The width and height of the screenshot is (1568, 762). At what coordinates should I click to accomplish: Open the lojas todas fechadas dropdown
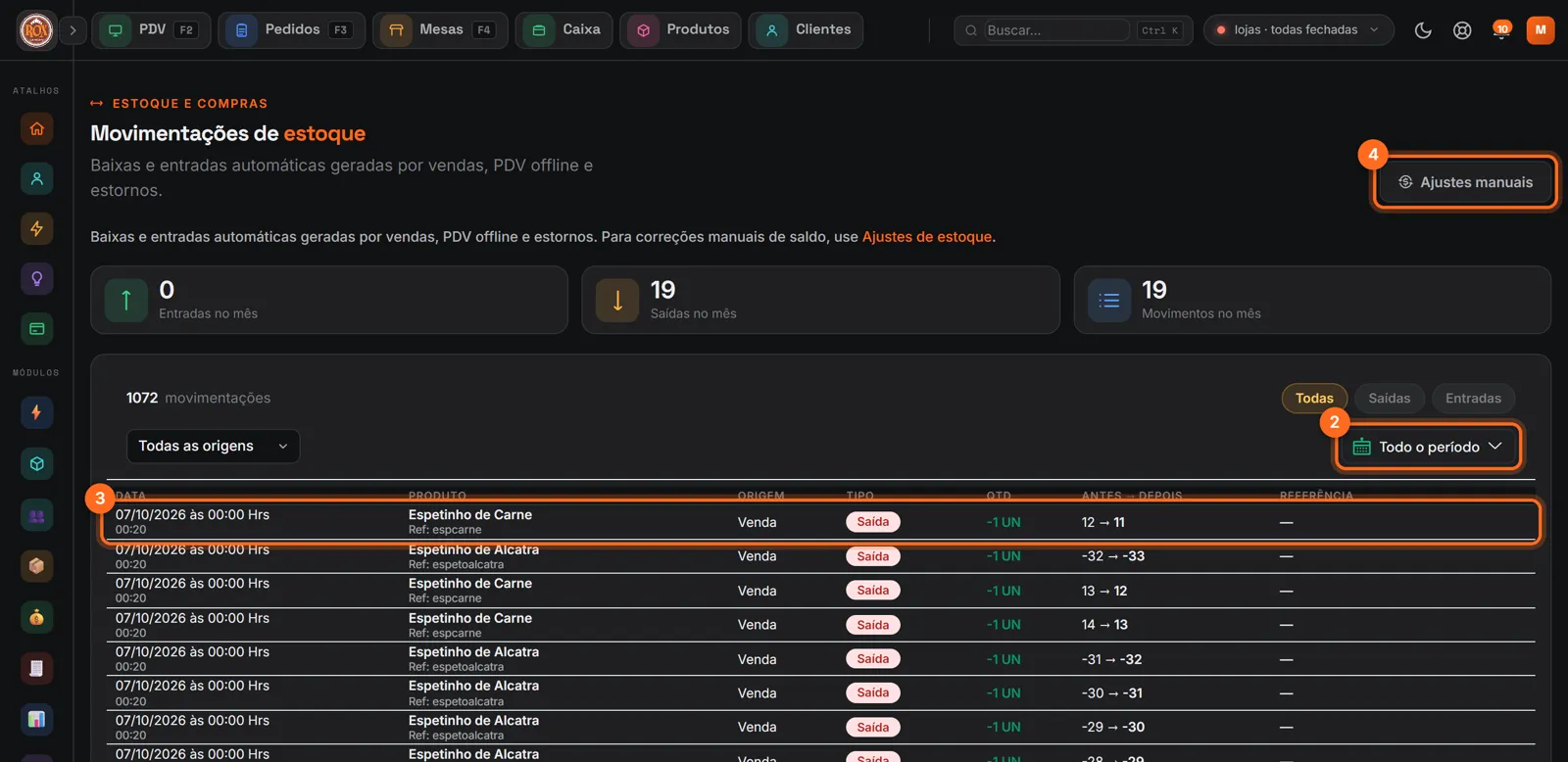click(1298, 30)
